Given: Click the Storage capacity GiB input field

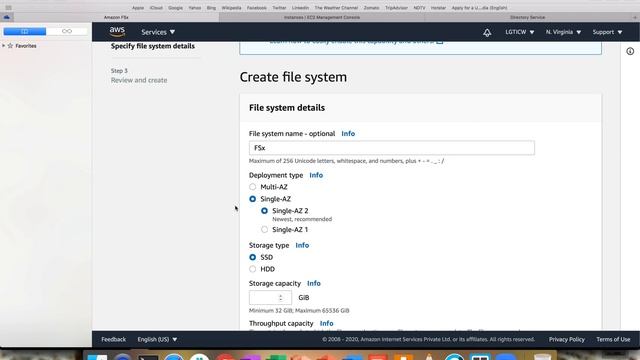Looking at the screenshot, I should point(270,298).
